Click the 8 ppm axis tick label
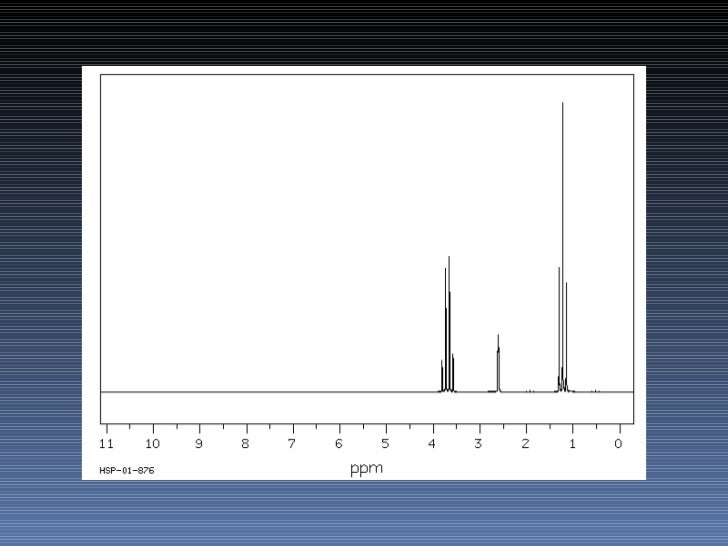 (x=246, y=444)
